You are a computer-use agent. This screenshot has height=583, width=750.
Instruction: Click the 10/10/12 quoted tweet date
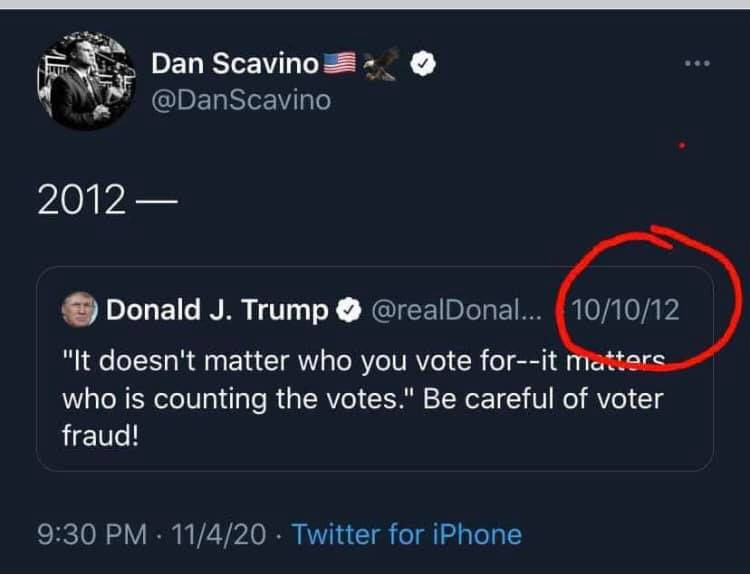point(627,311)
